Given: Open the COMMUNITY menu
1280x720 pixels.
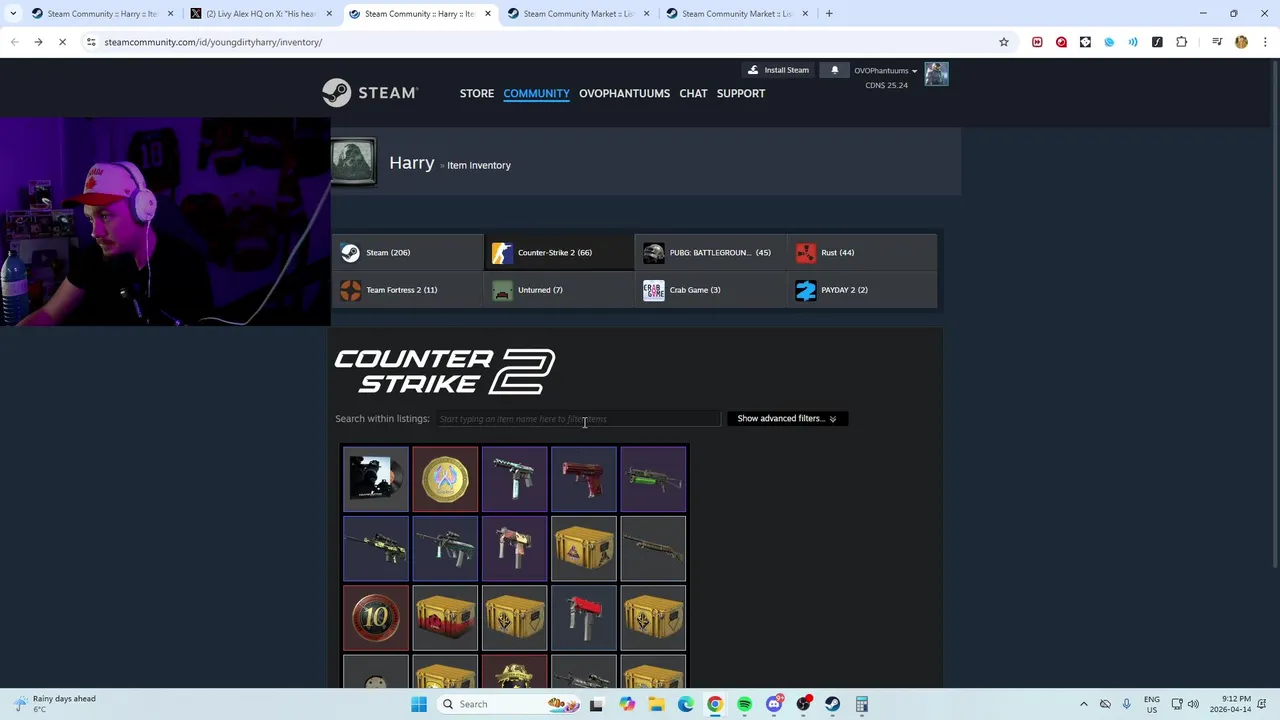Looking at the screenshot, I should tap(536, 93).
